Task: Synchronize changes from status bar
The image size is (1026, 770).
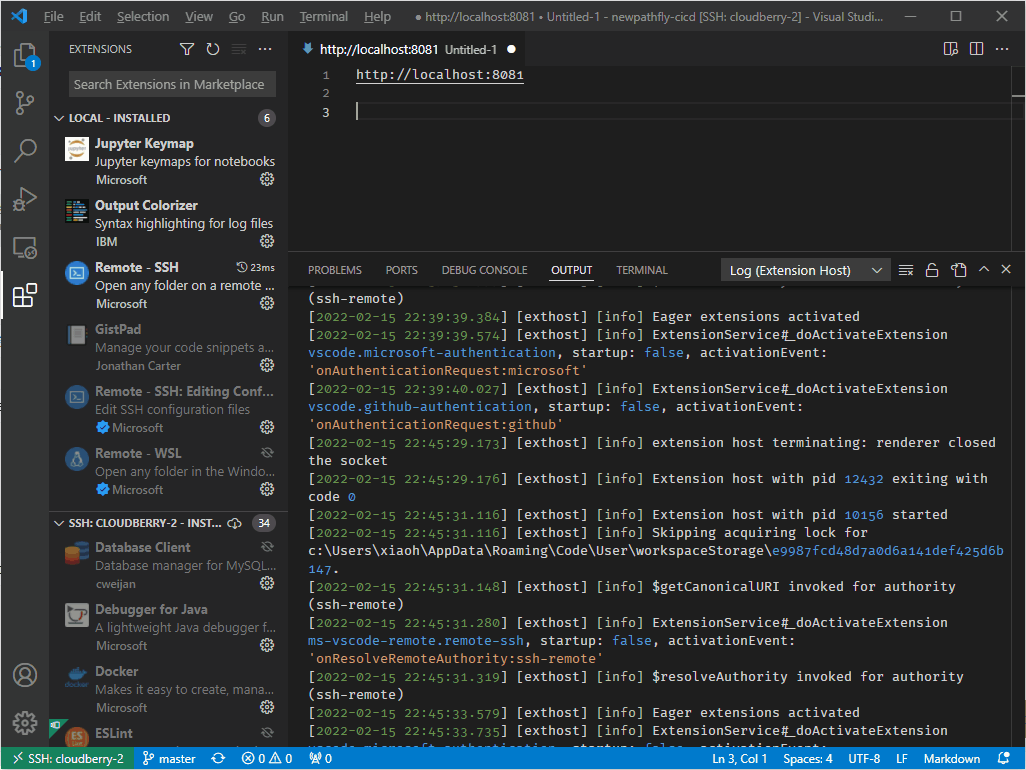Action: click(218, 759)
